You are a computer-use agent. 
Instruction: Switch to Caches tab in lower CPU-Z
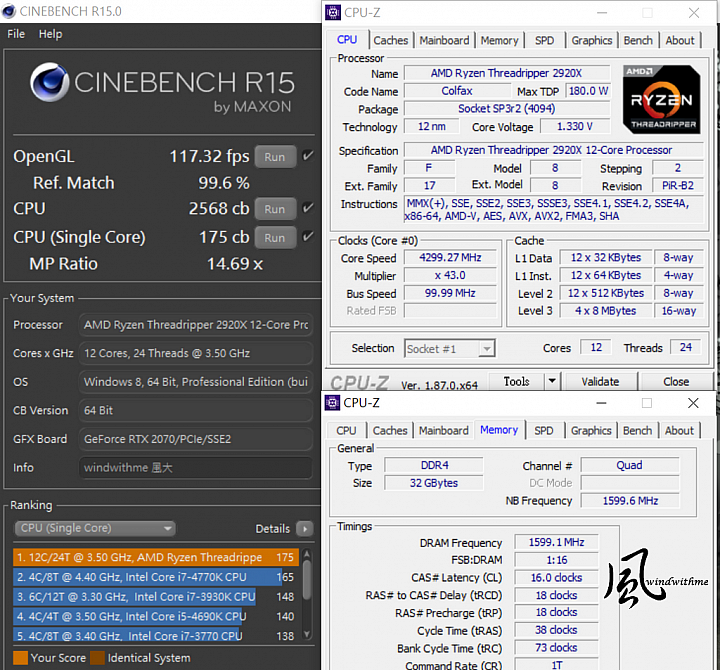[x=390, y=431]
